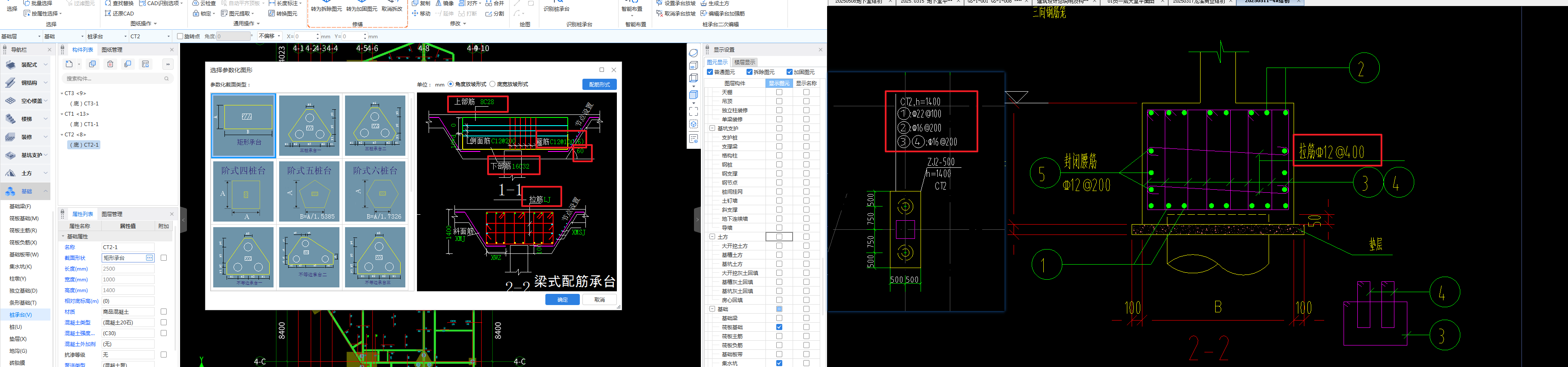Uncheck 筏板基础 show-element checkbox
This screenshot has width=1568, height=367.
(x=779, y=327)
